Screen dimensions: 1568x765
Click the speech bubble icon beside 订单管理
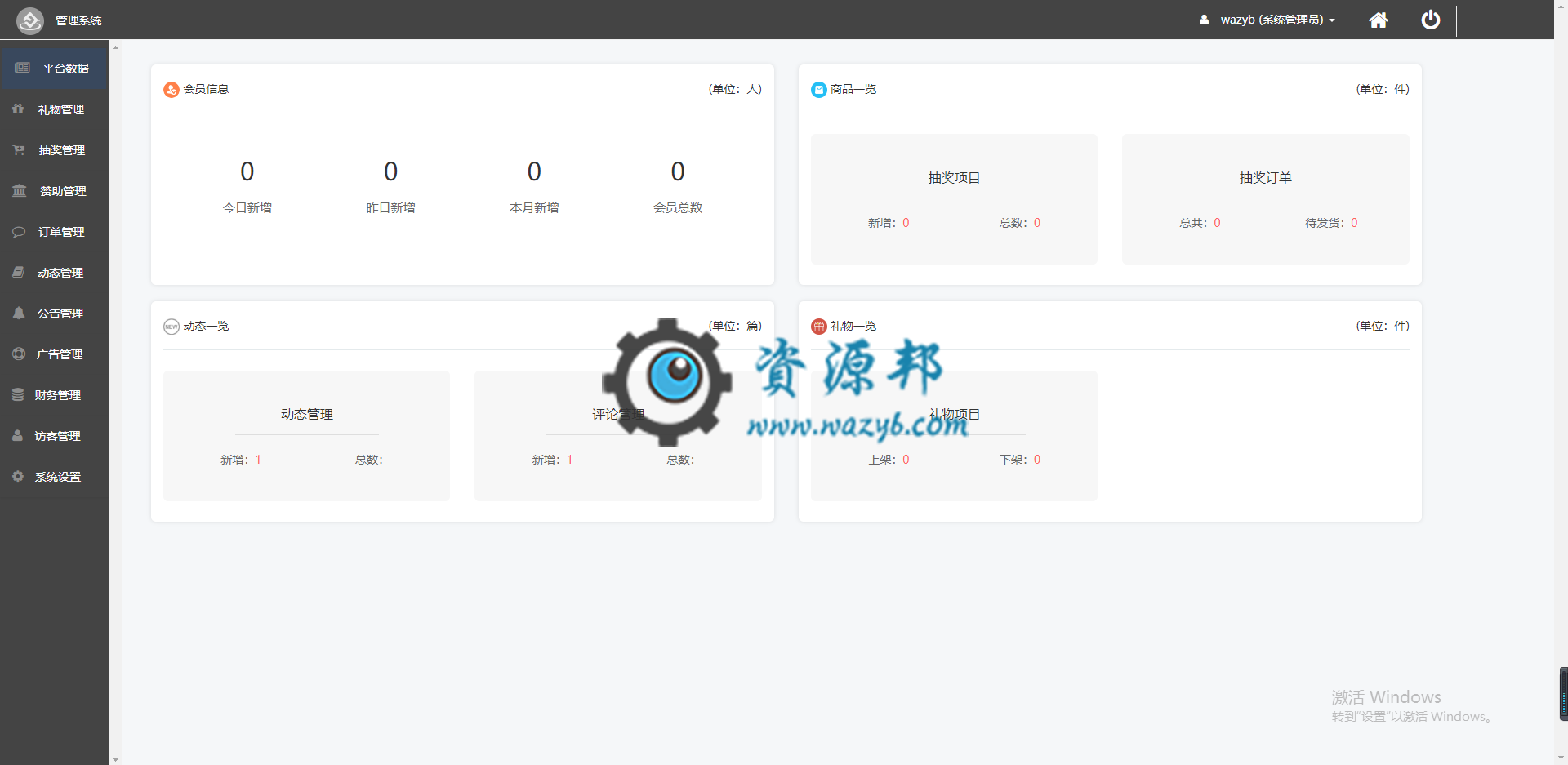(x=19, y=231)
